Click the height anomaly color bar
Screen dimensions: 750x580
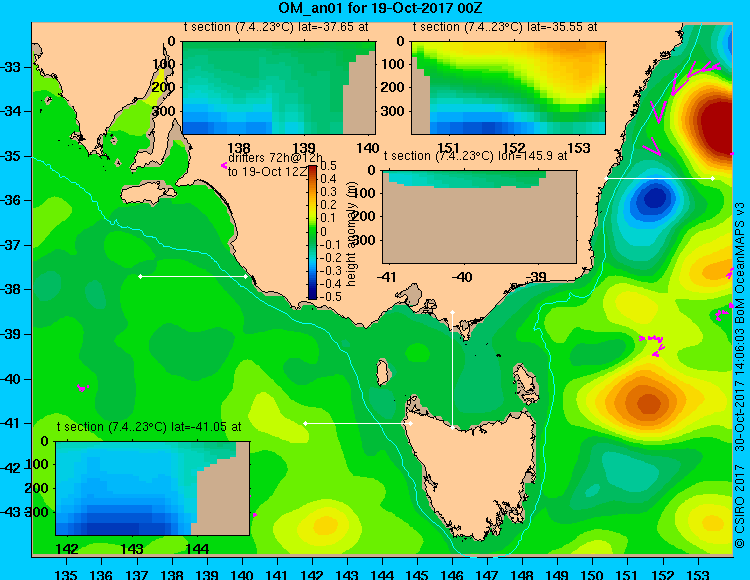[x=312, y=232]
